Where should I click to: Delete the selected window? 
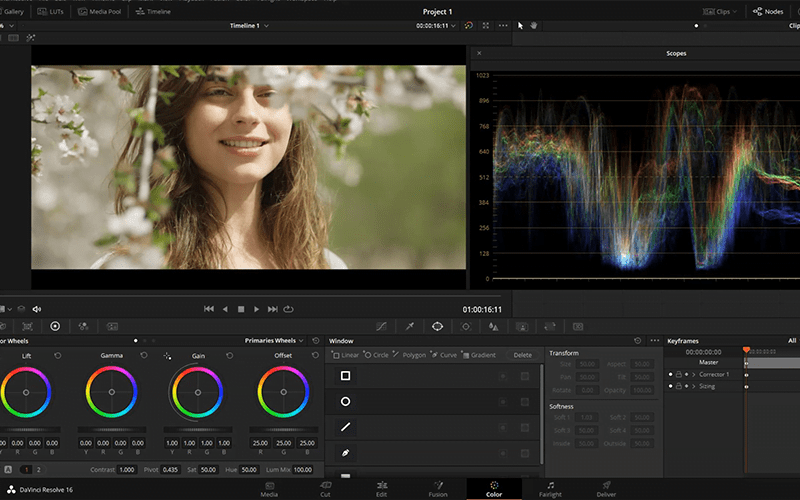[x=522, y=355]
